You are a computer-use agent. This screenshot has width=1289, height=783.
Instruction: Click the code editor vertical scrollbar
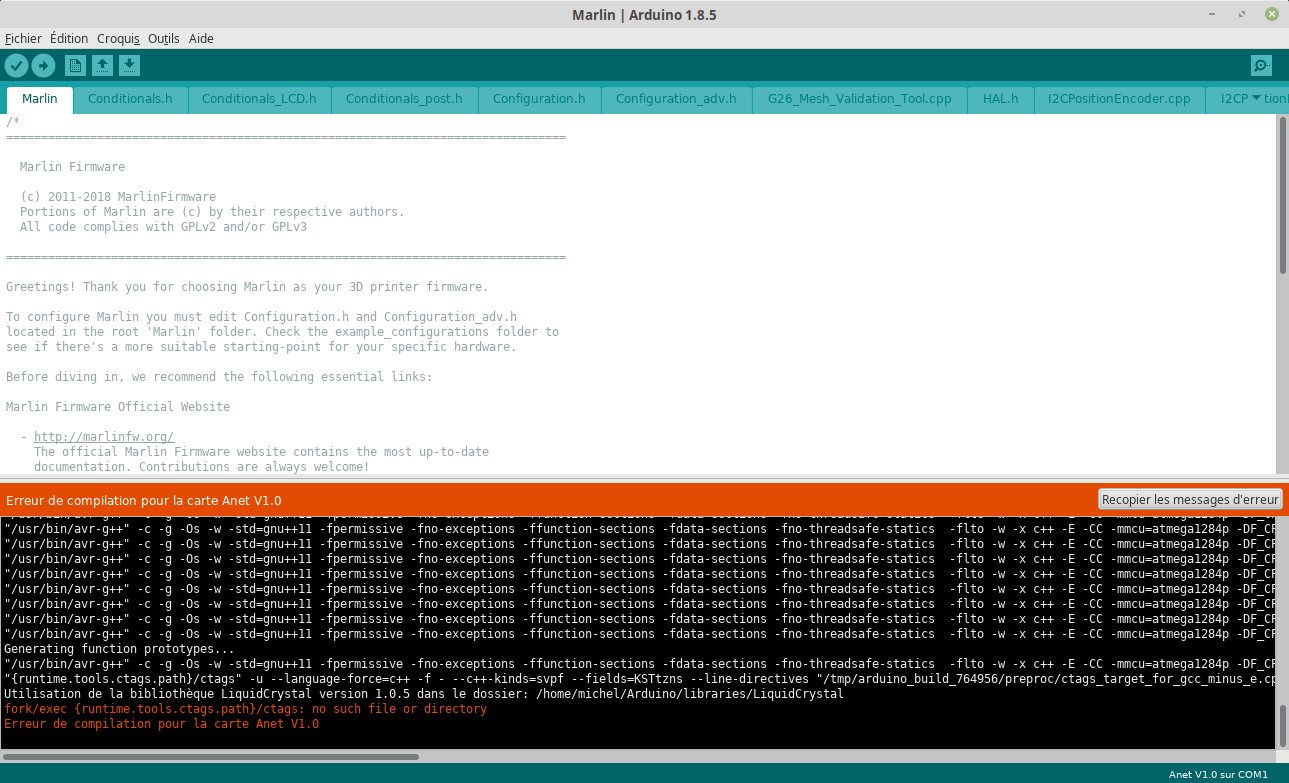(1283, 295)
